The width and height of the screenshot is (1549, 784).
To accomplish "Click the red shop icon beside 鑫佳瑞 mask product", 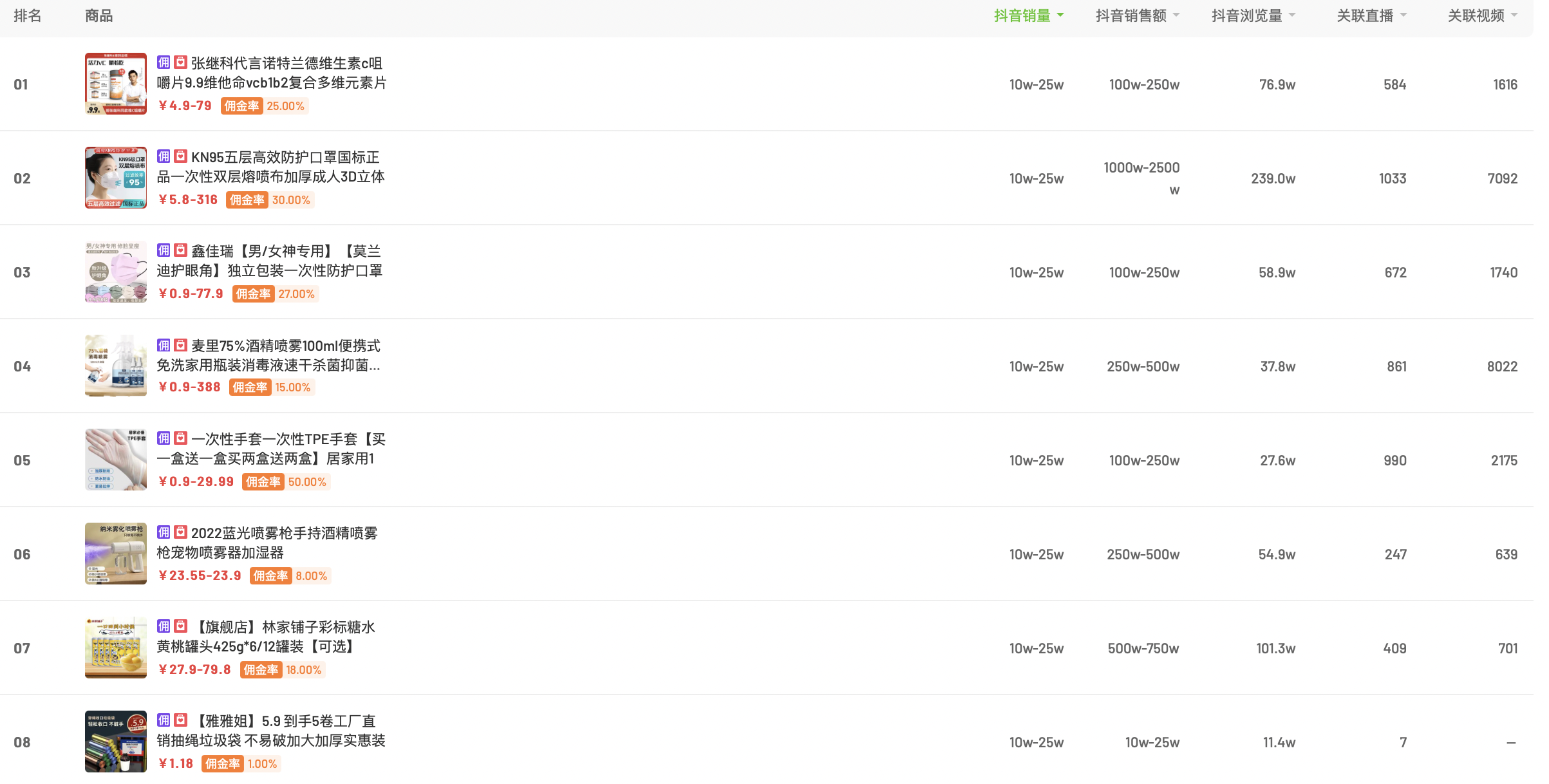I will 181,250.
